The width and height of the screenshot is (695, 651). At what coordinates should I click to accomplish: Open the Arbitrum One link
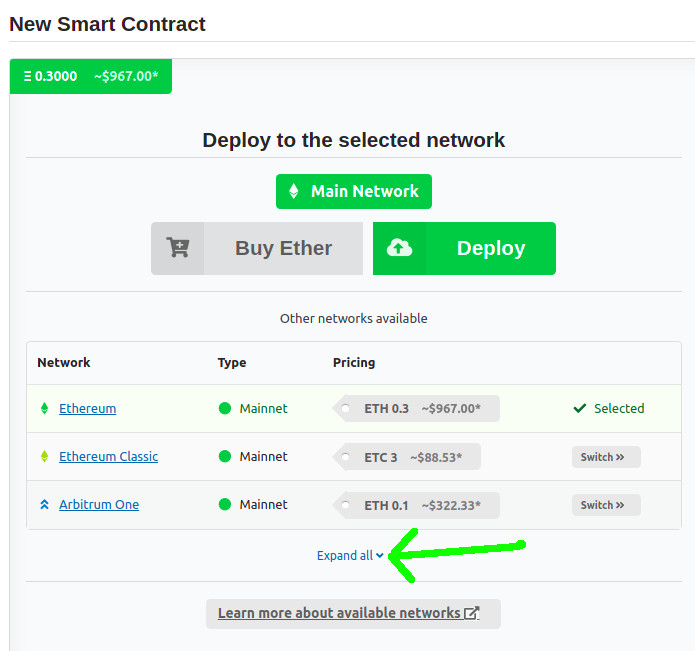tap(99, 504)
